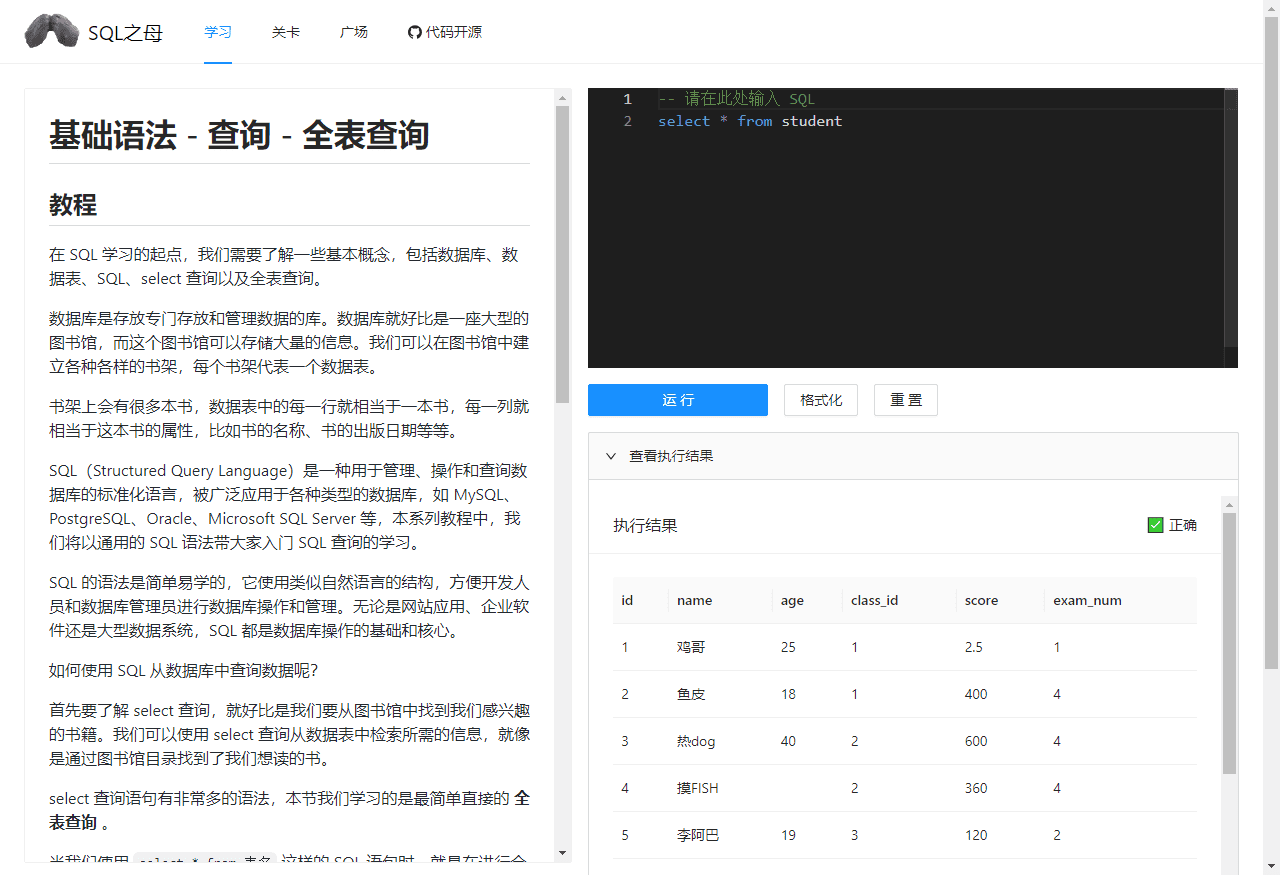Viewport: 1280px width, 875px height.
Task: Open the 关卡 navigation item
Action: point(285,31)
